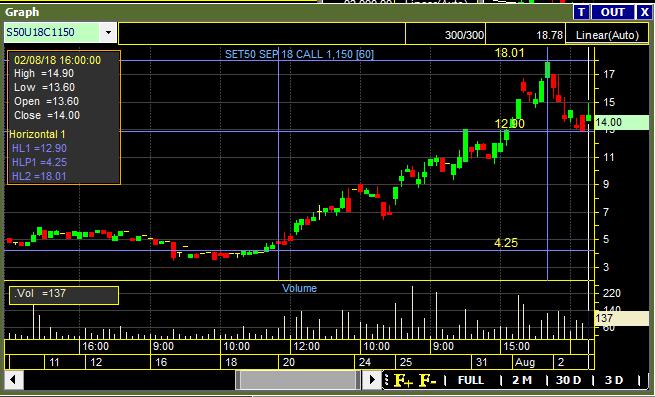Viewport: 655px width, 397px height.
Task: Select the 30 D time range
Action: click(x=569, y=380)
